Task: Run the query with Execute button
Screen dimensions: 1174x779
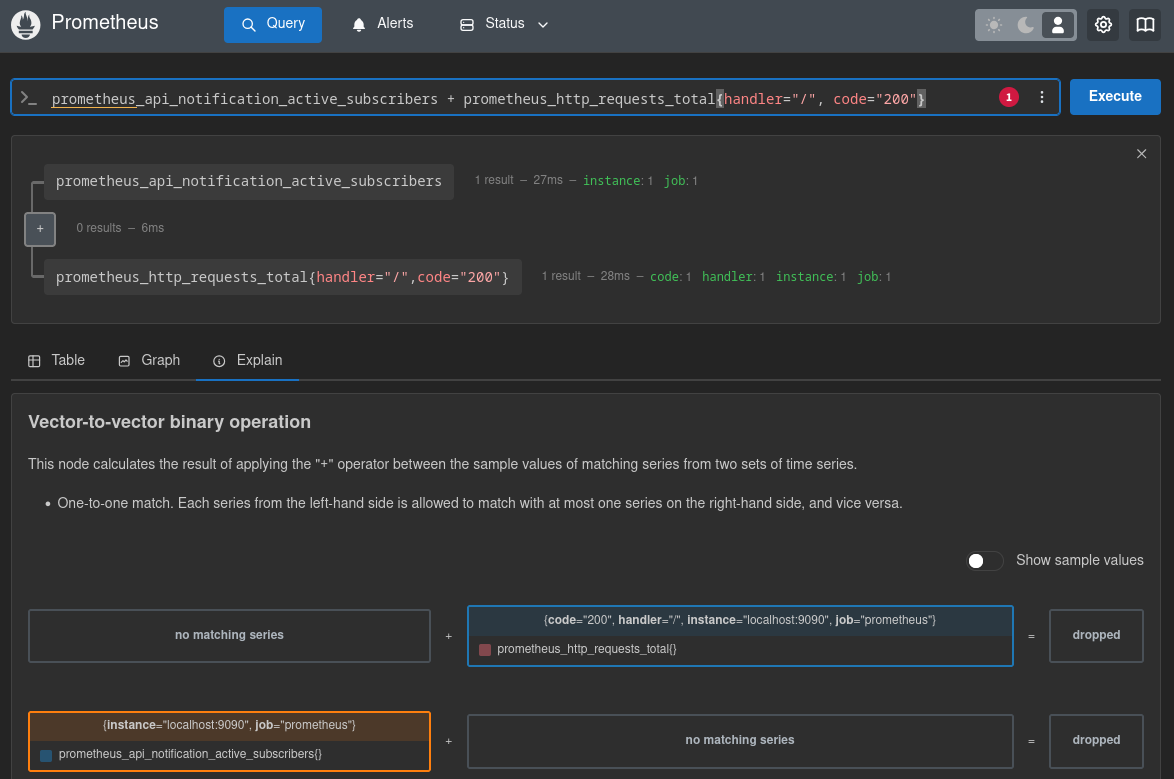Action: [x=1115, y=97]
